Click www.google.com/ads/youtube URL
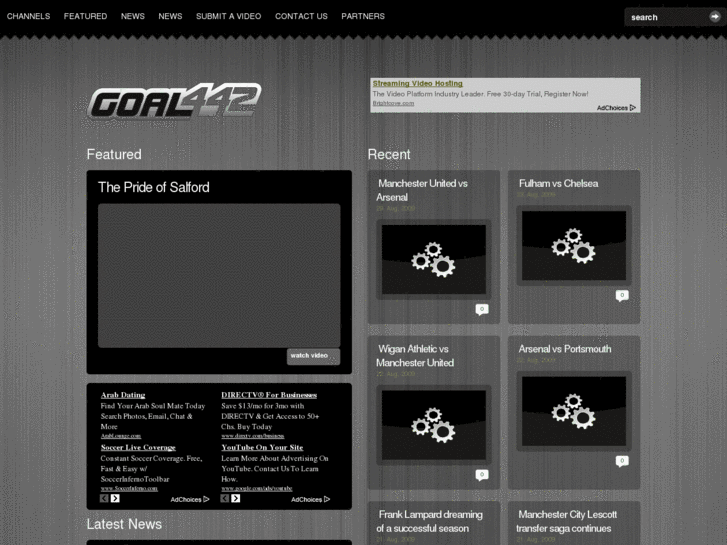The height and width of the screenshot is (545, 727). 257,488
